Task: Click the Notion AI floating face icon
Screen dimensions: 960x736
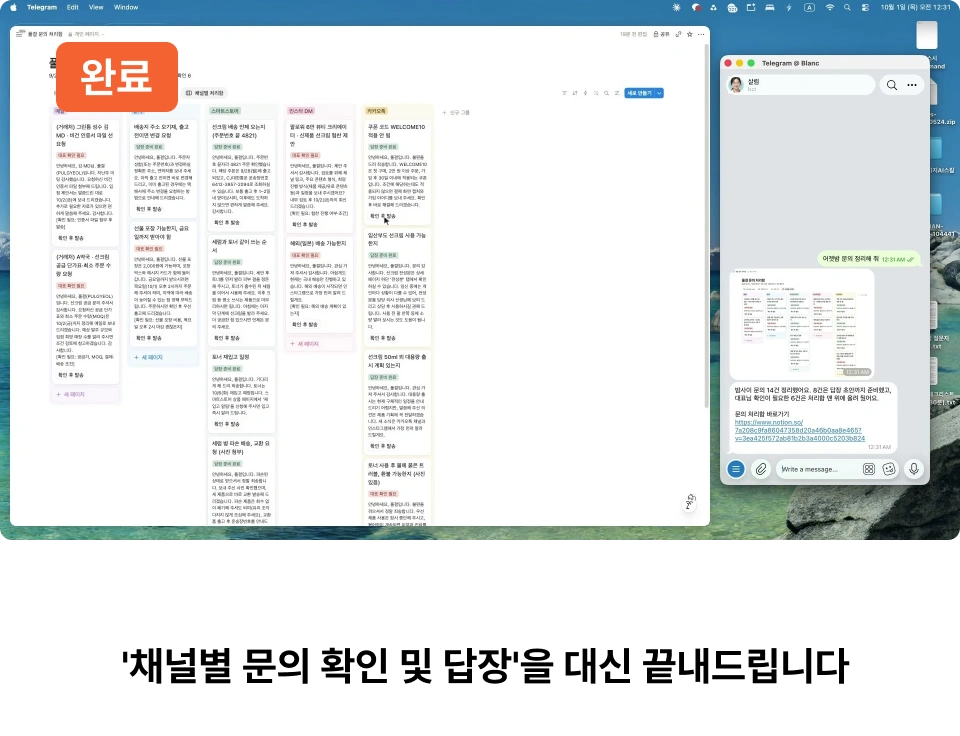Action: [690, 503]
